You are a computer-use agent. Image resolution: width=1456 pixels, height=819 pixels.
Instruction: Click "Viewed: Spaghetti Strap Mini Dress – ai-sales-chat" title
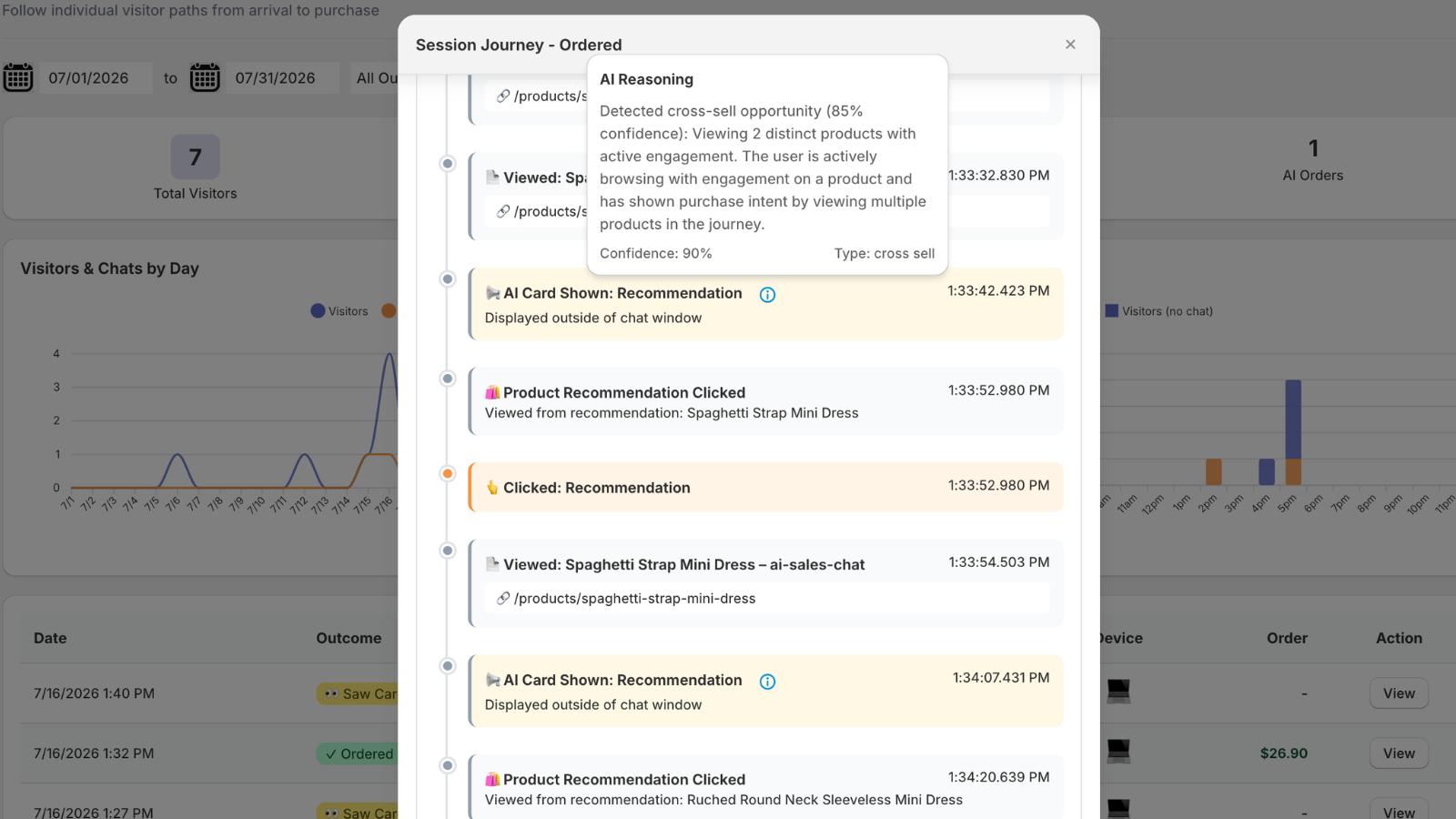pyautogui.click(x=684, y=564)
